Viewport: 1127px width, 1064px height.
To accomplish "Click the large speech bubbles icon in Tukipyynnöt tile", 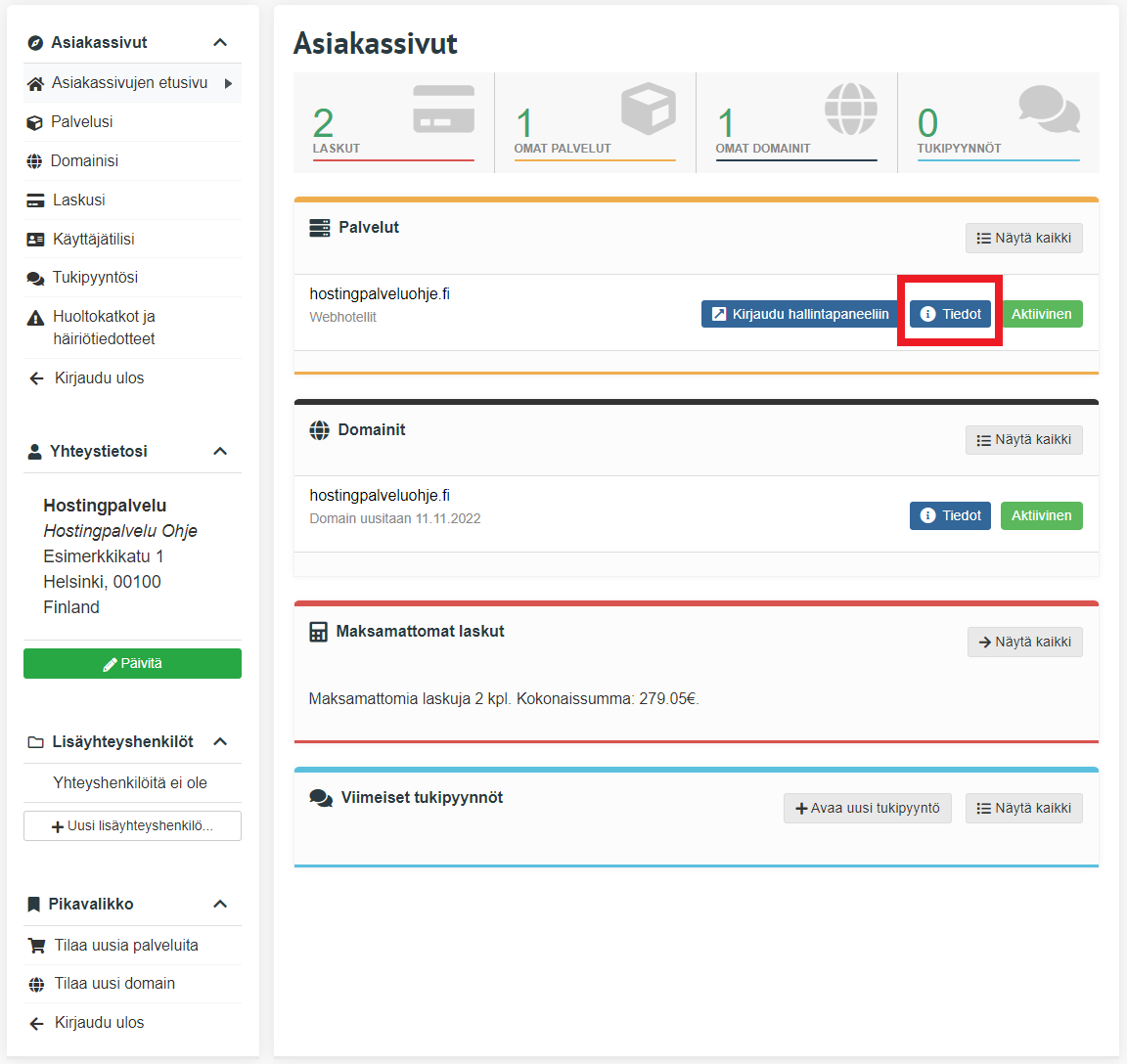I will click(1050, 110).
